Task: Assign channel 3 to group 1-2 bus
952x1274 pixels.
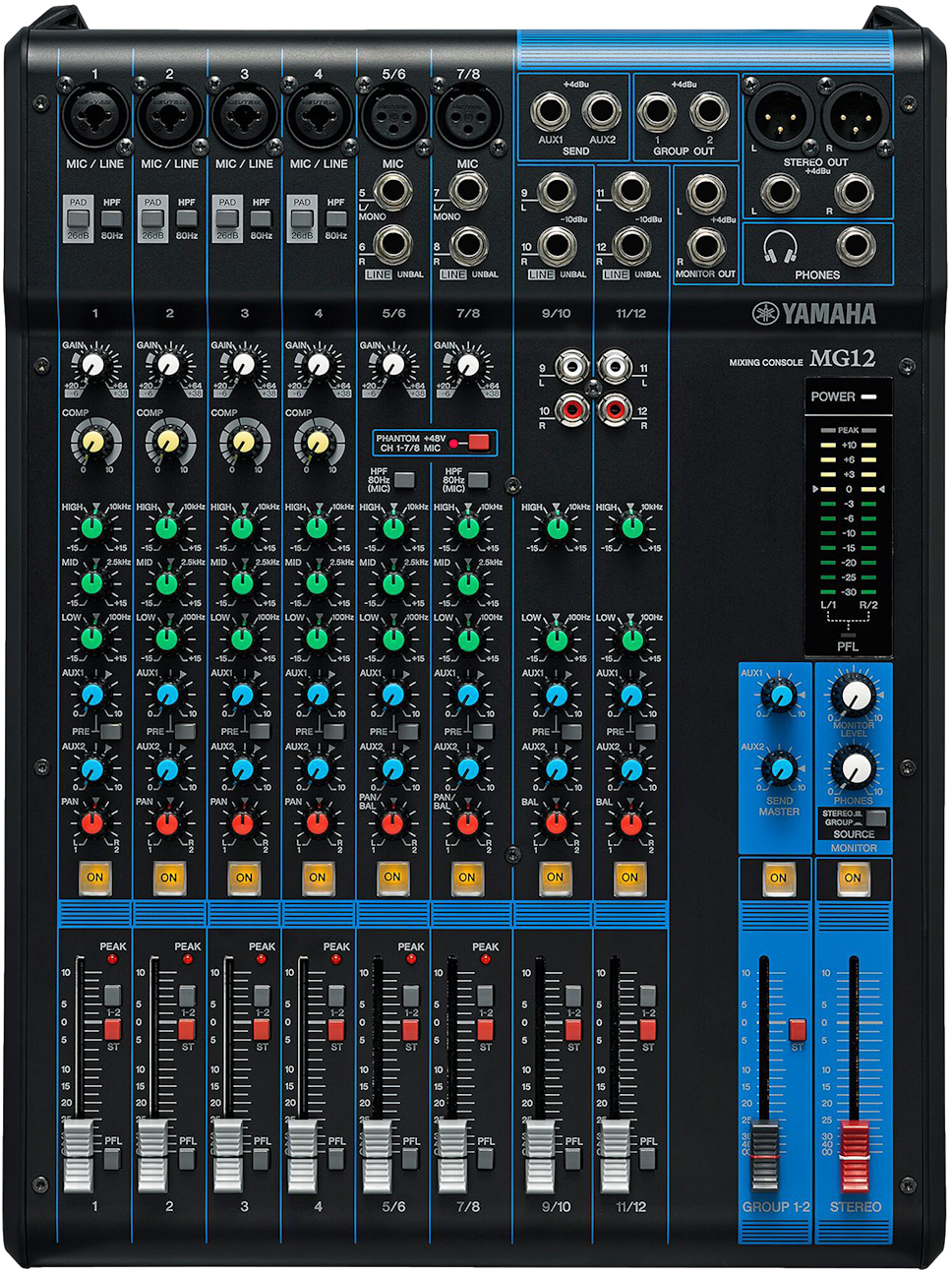Action: click(x=262, y=995)
